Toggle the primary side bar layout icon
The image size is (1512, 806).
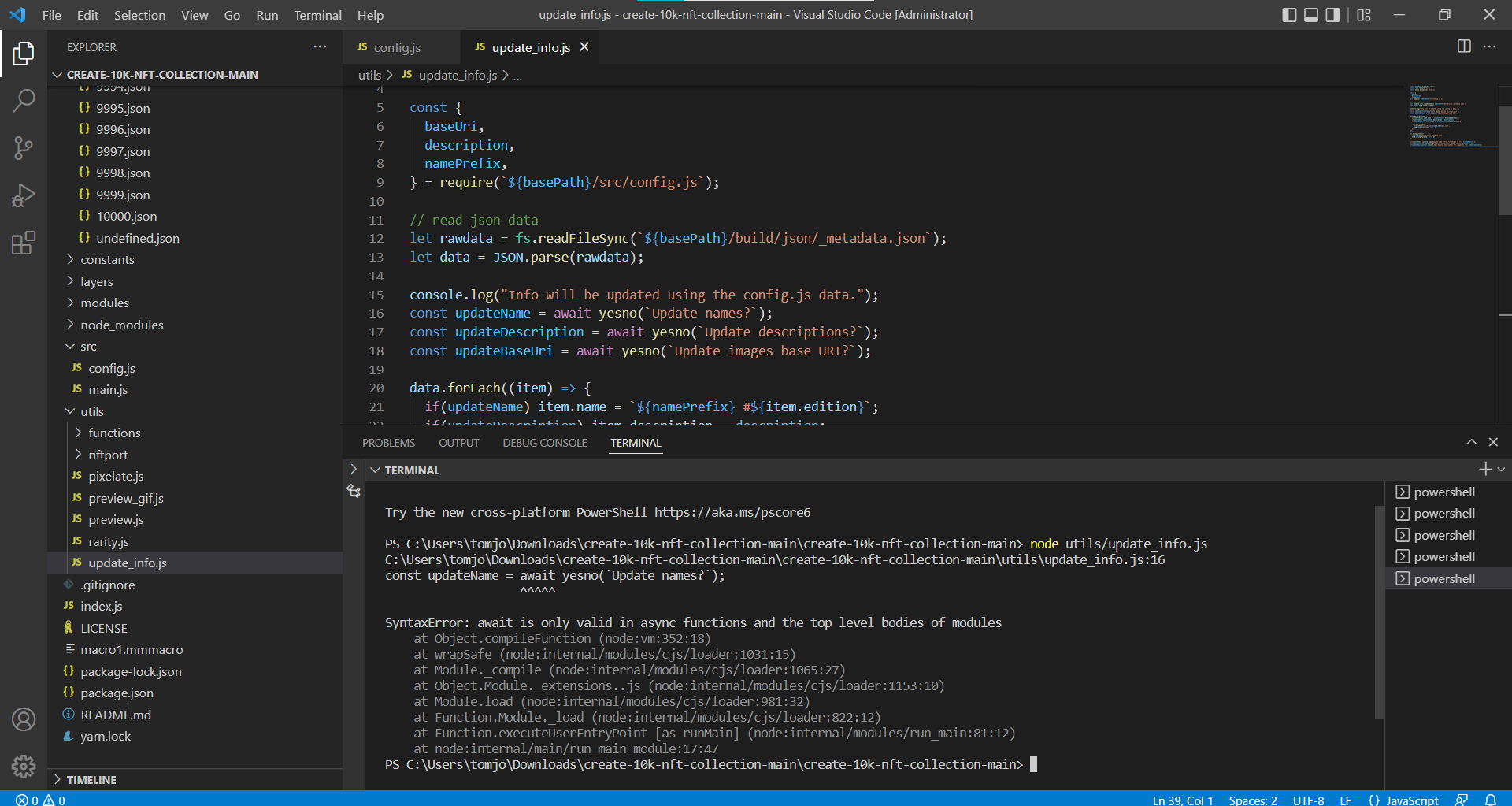[1289, 15]
